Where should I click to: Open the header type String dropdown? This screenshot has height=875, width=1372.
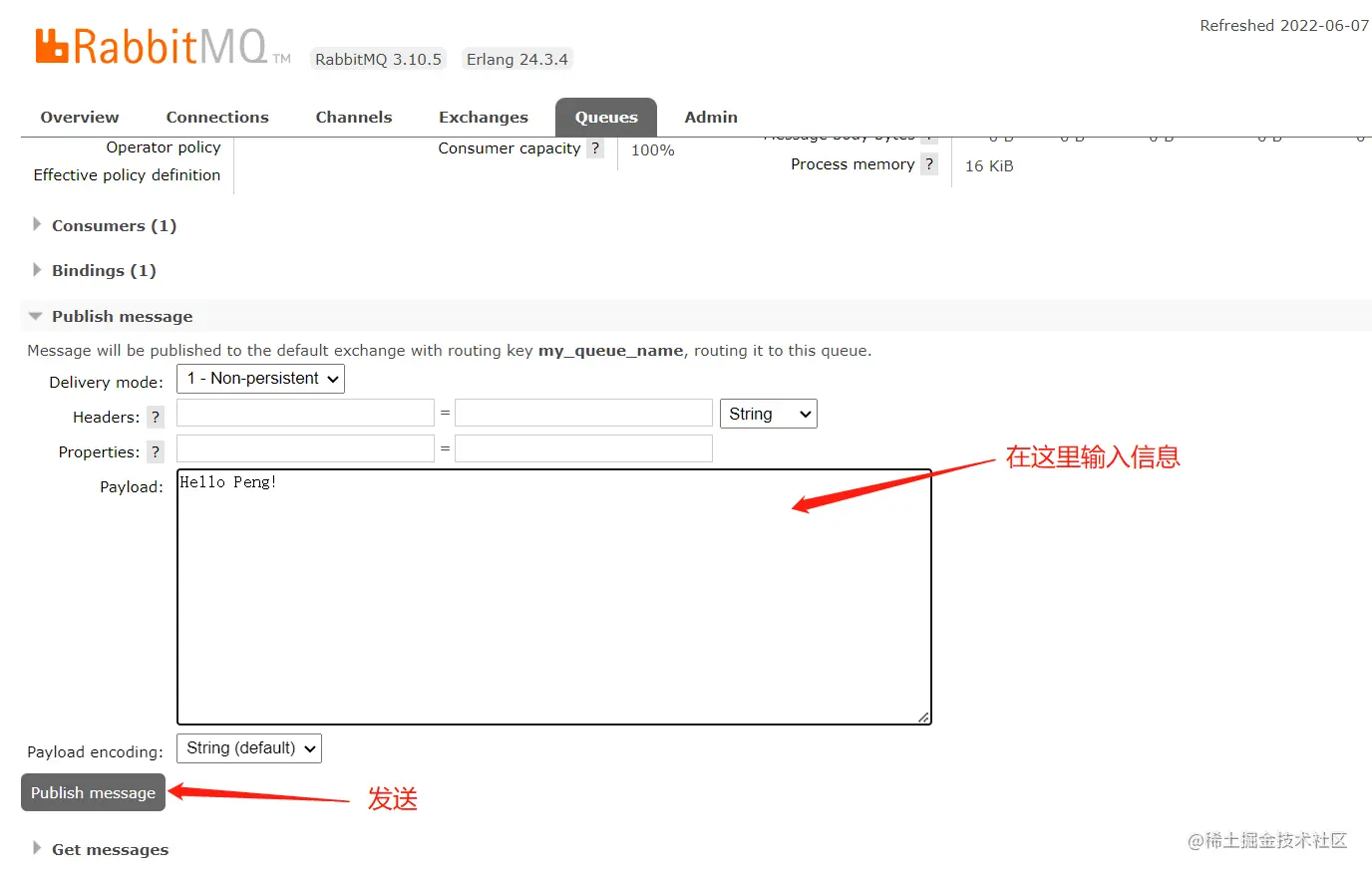[768, 414]
